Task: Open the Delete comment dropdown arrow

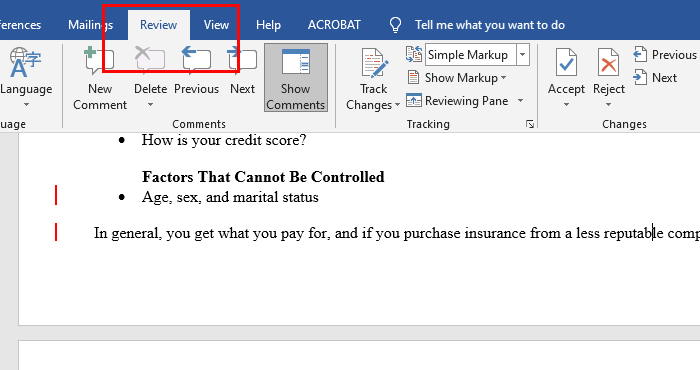Action: [x=150, y=105]
